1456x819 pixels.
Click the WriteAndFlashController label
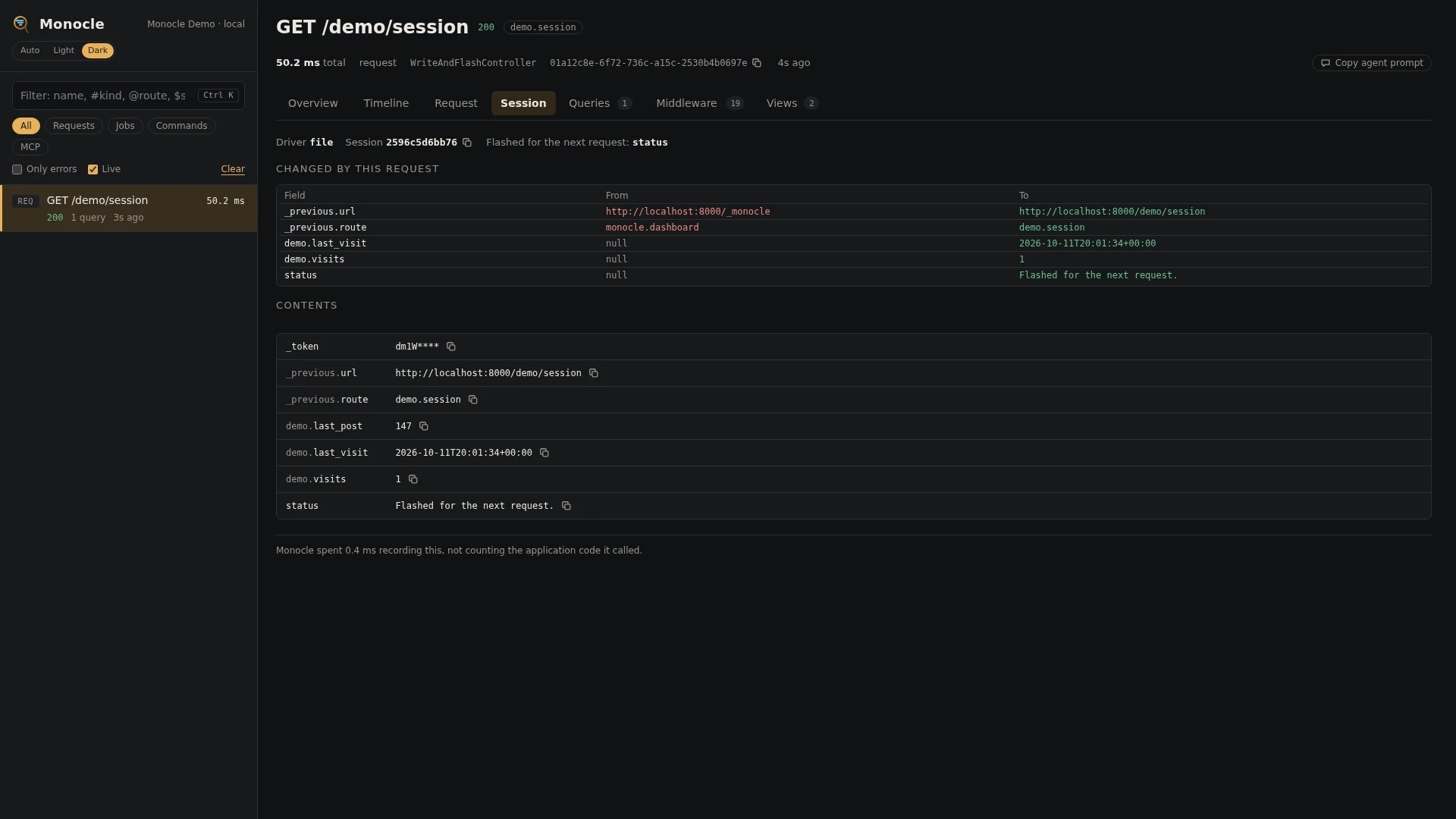473,63
